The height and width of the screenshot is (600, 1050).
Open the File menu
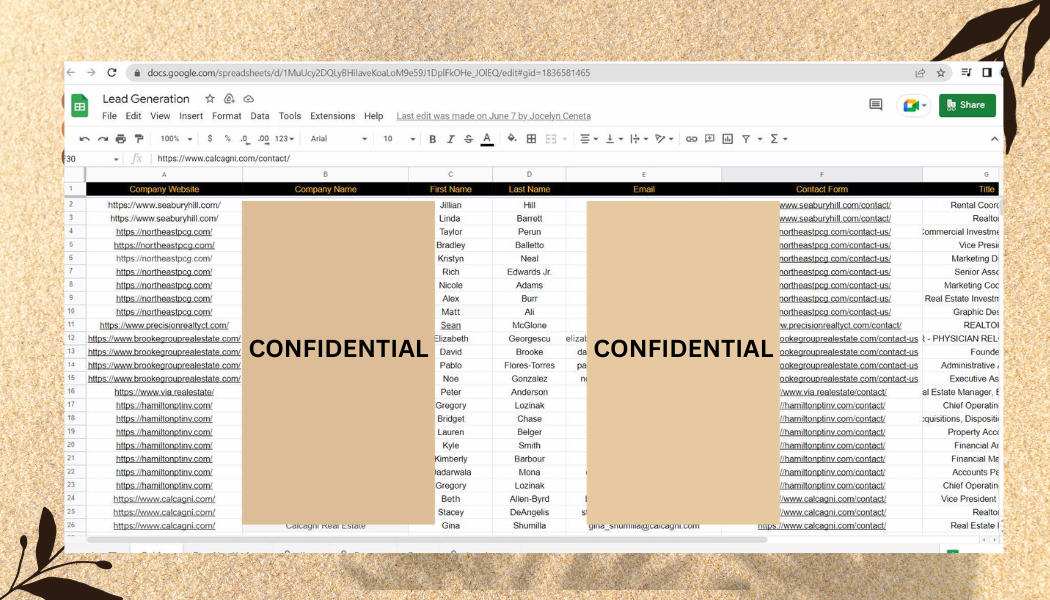click(x=109, y=116)
